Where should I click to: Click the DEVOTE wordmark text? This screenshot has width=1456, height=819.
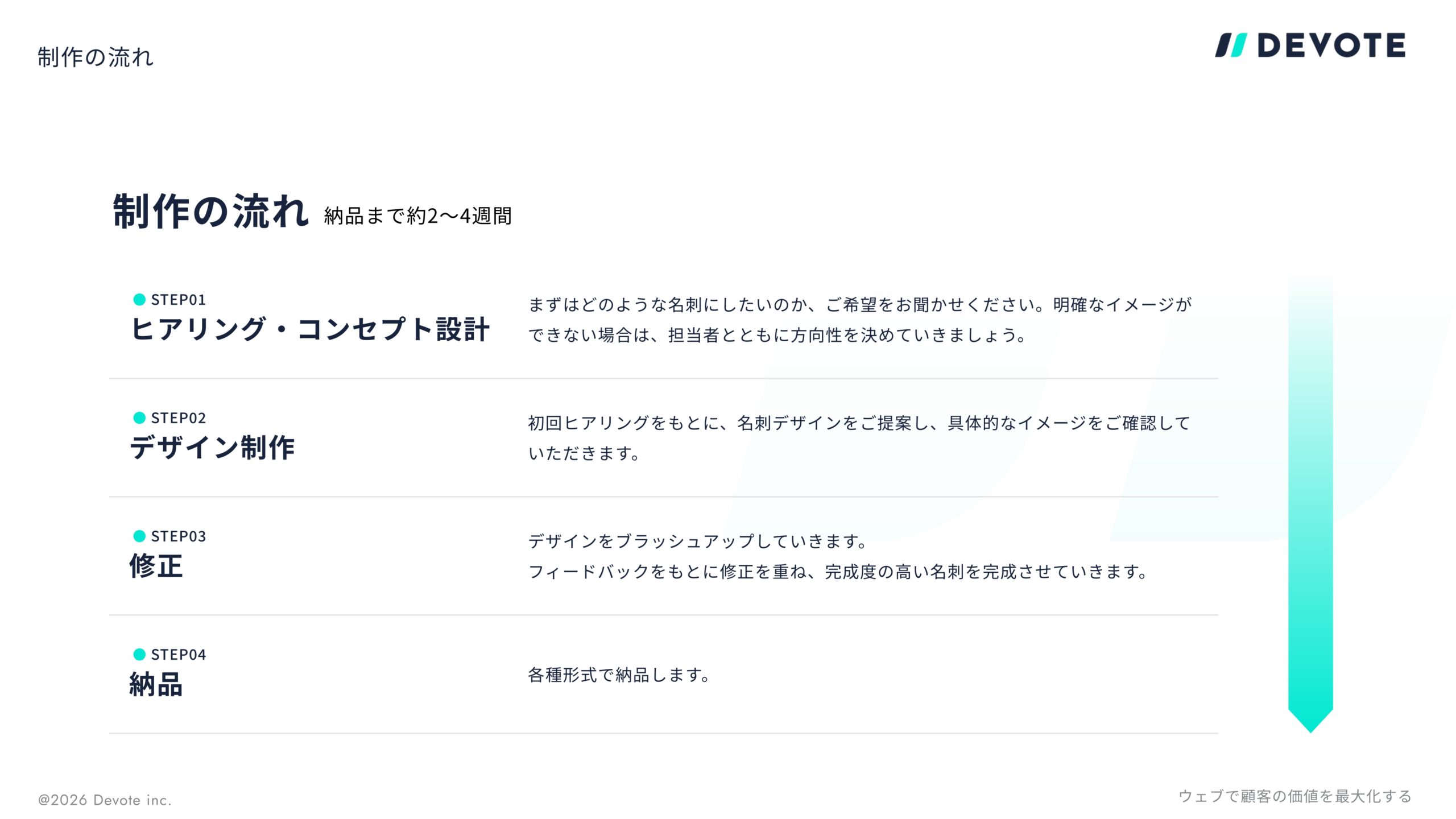(x=1331, y=45)
